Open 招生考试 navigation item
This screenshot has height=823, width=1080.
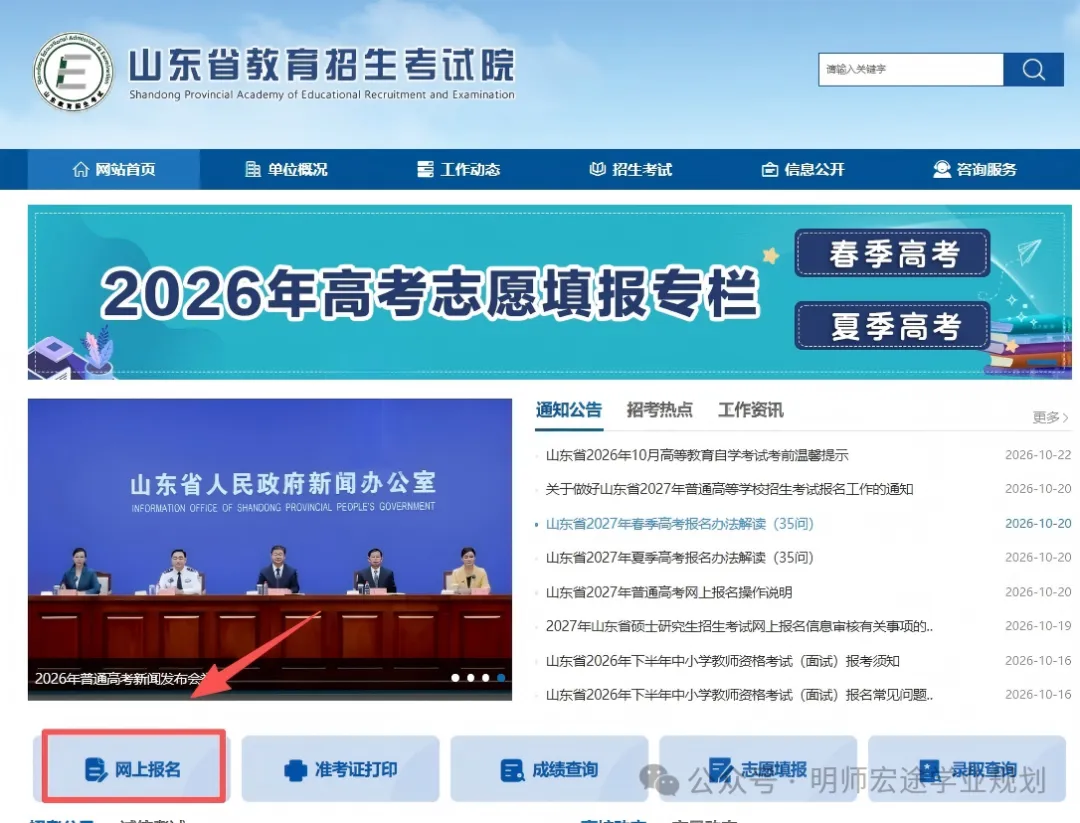click(631, 169)
